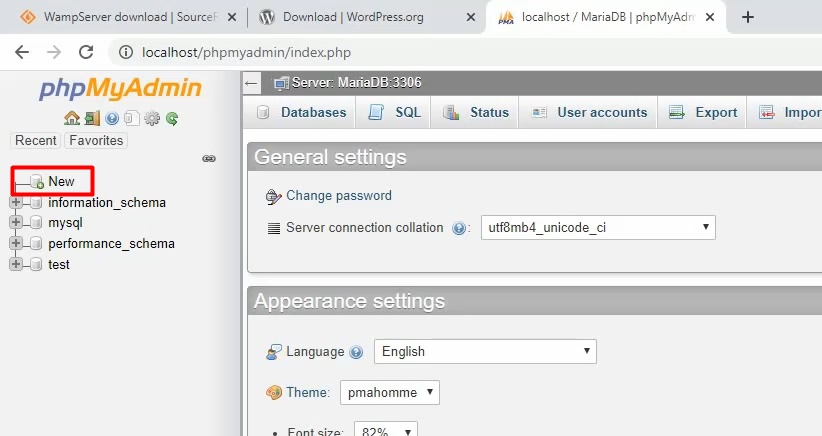Click the Change password key icon
This screenshot has width=822, height=436.
tap(273, 196)
